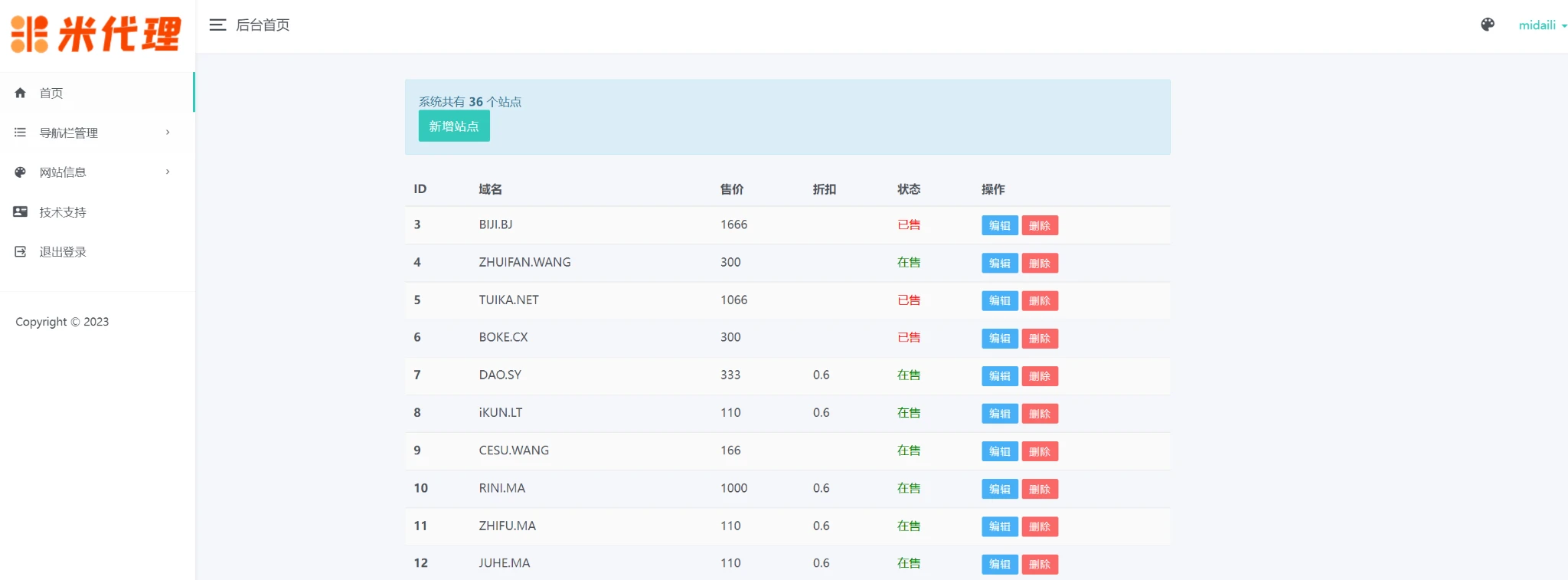
Task: Edit the DAO.SY domain entry
Action: pyautogui.click(x=999, y=376)
